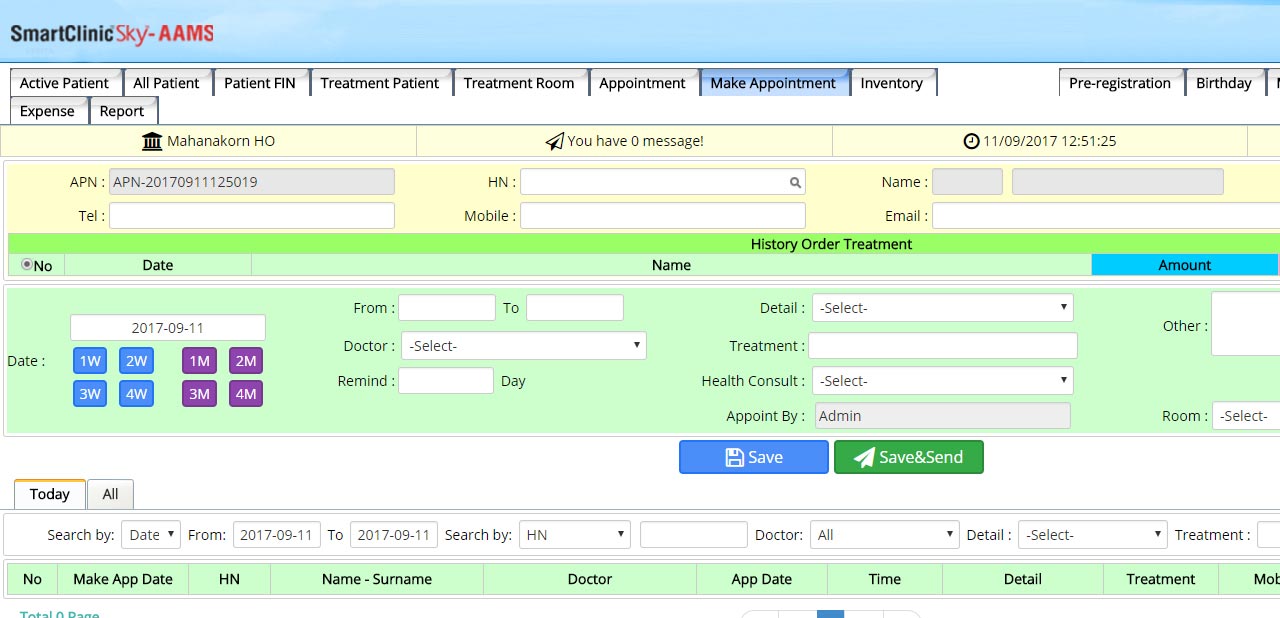Open the Doctor select dropdown
Viewport: 1280px width, 618px height.
(523, 346)
